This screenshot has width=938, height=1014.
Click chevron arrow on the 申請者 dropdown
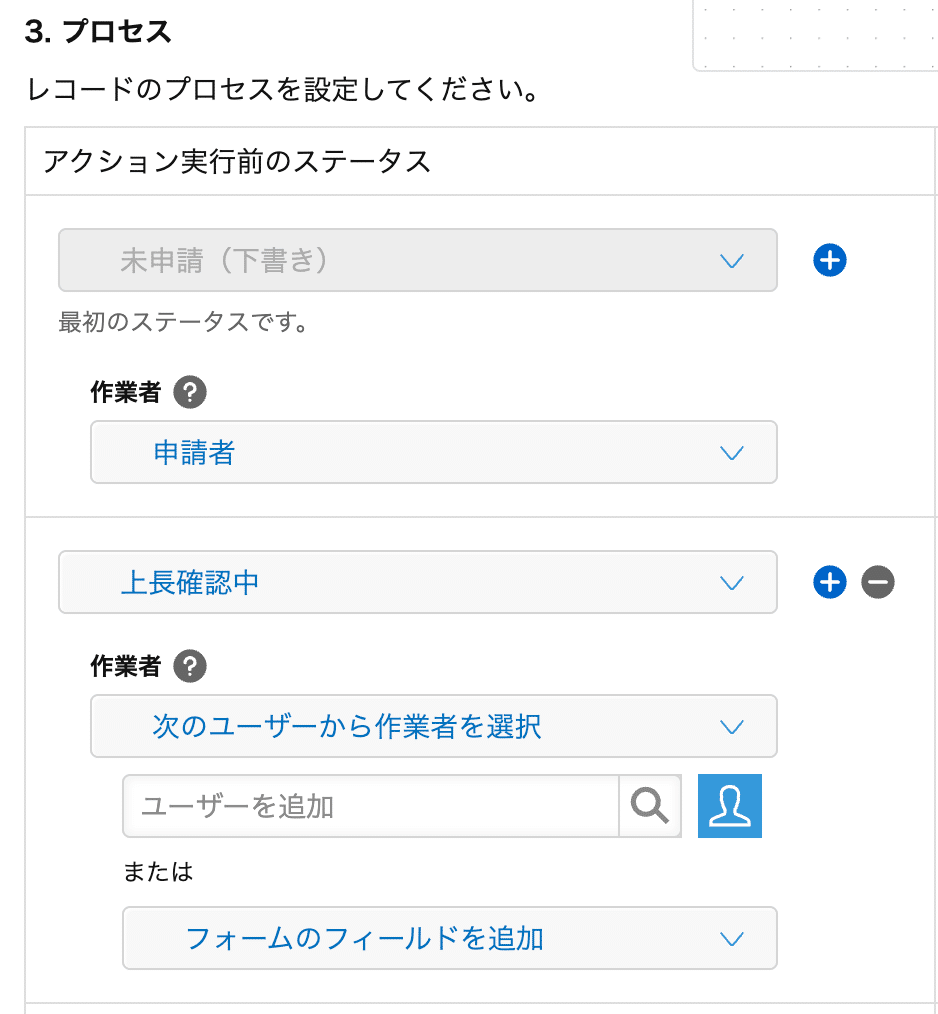(732, 453)
